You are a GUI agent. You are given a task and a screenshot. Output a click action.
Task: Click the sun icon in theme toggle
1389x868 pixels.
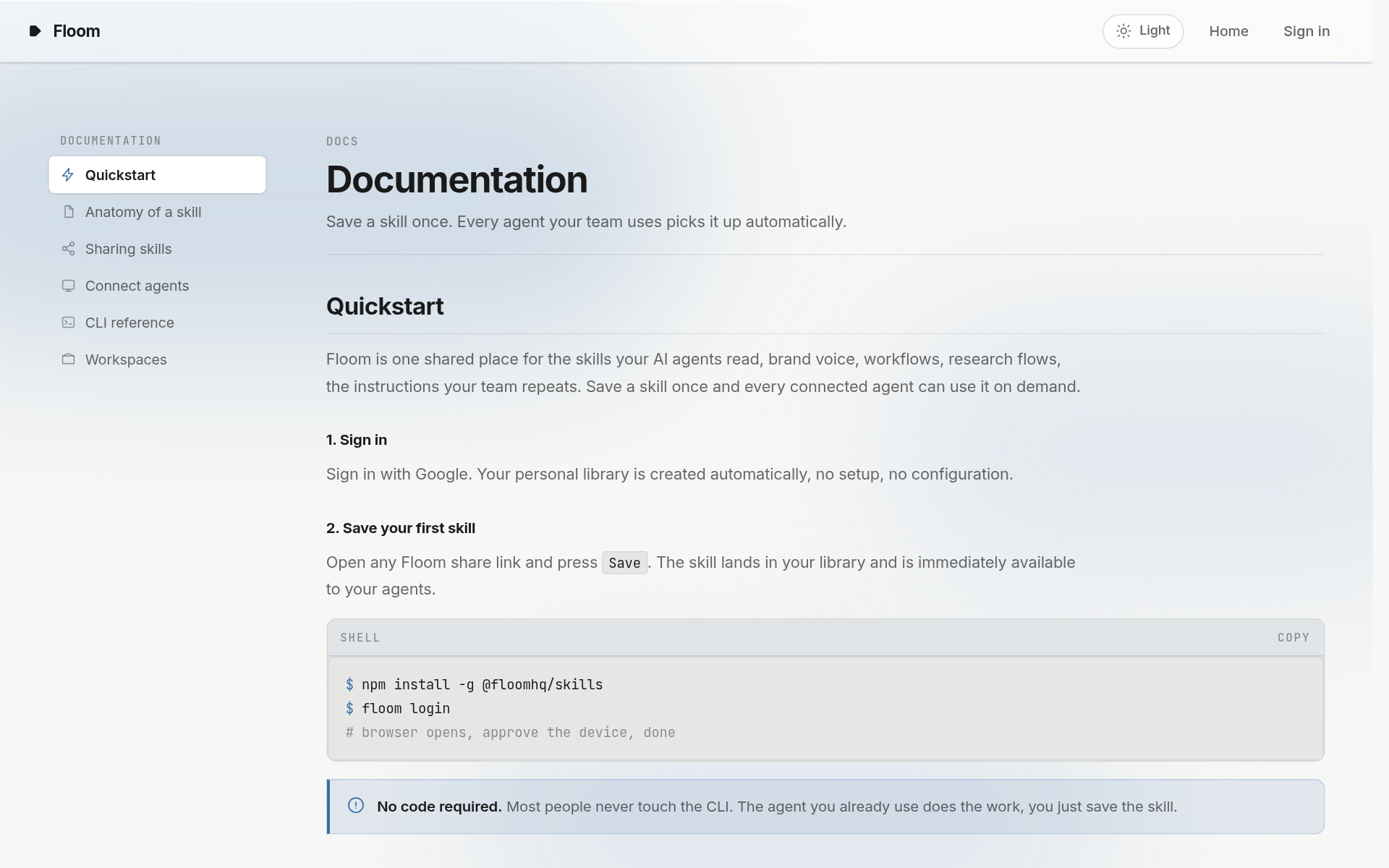[1123, 31]
